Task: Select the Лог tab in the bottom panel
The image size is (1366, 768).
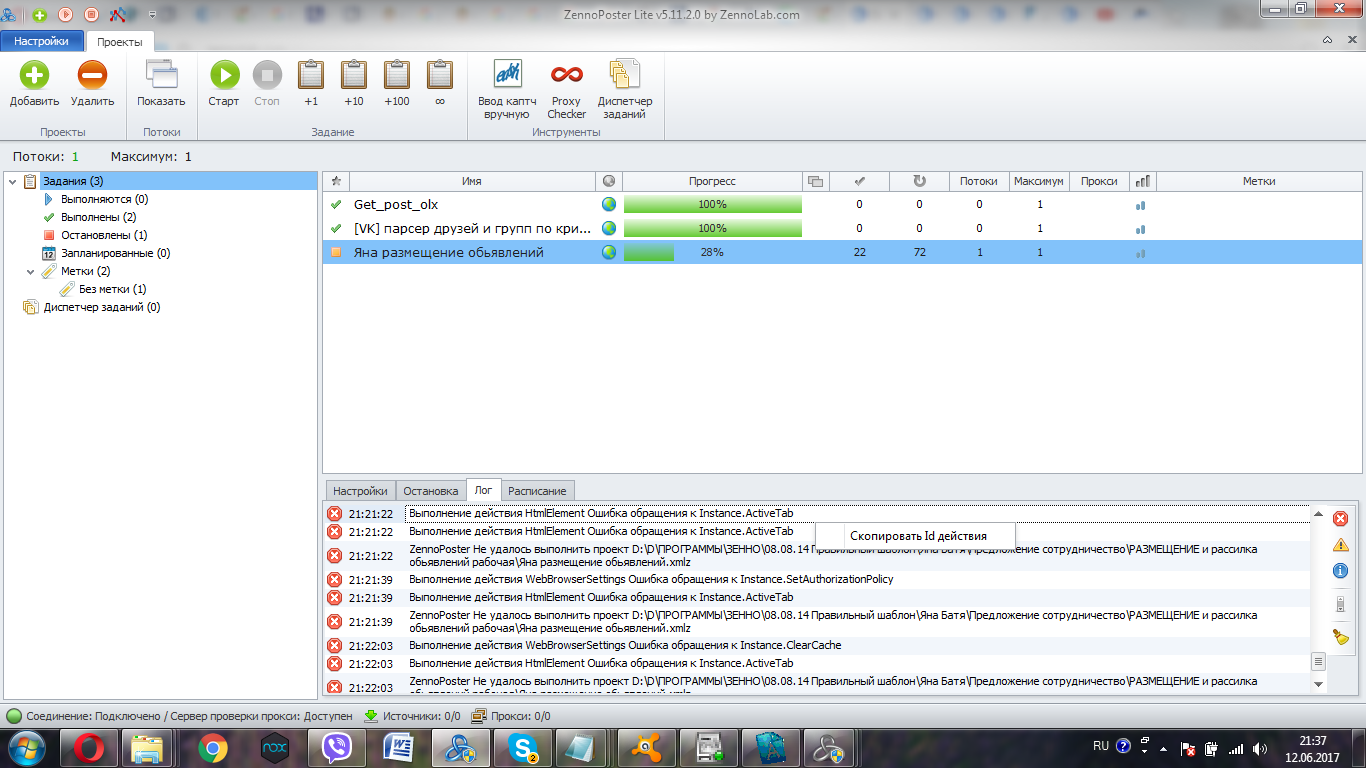Action: pyautogui.click(x=484, y=490)
